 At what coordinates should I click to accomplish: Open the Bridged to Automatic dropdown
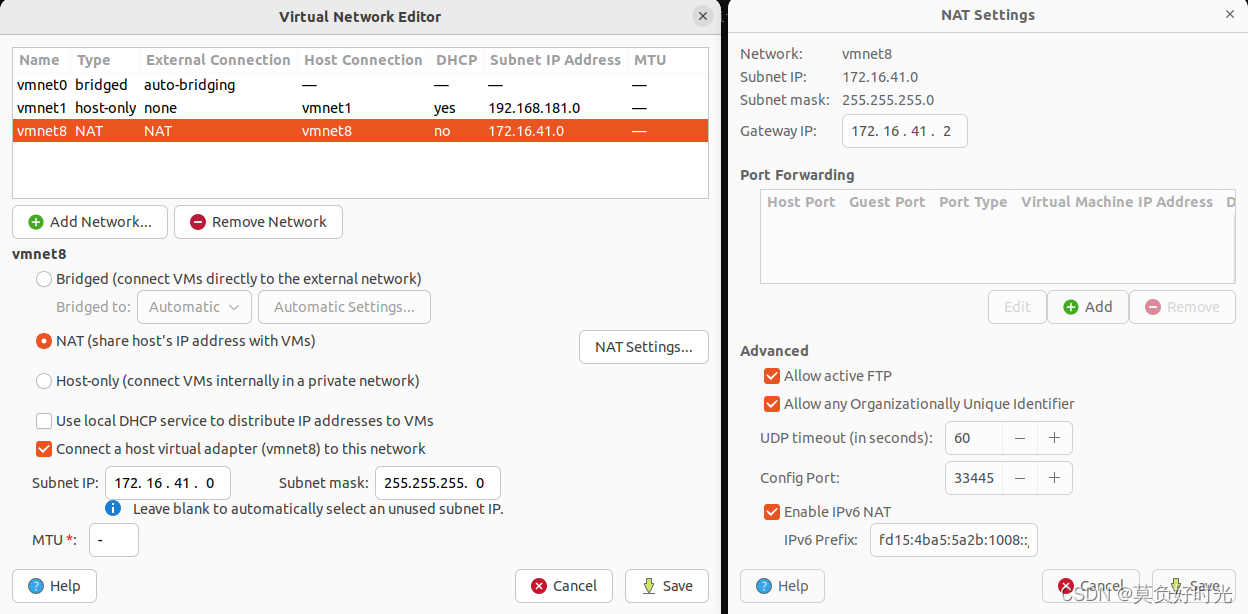[x=194, y=307]
